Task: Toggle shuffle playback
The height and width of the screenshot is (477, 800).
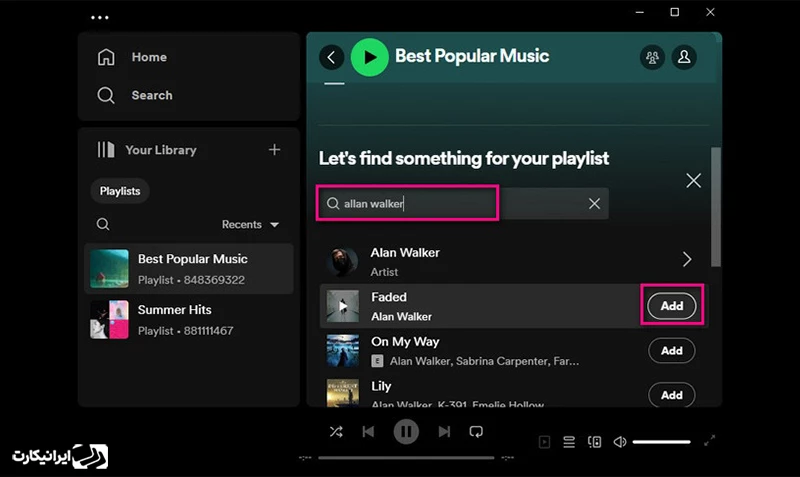Action: pos(336,432)
